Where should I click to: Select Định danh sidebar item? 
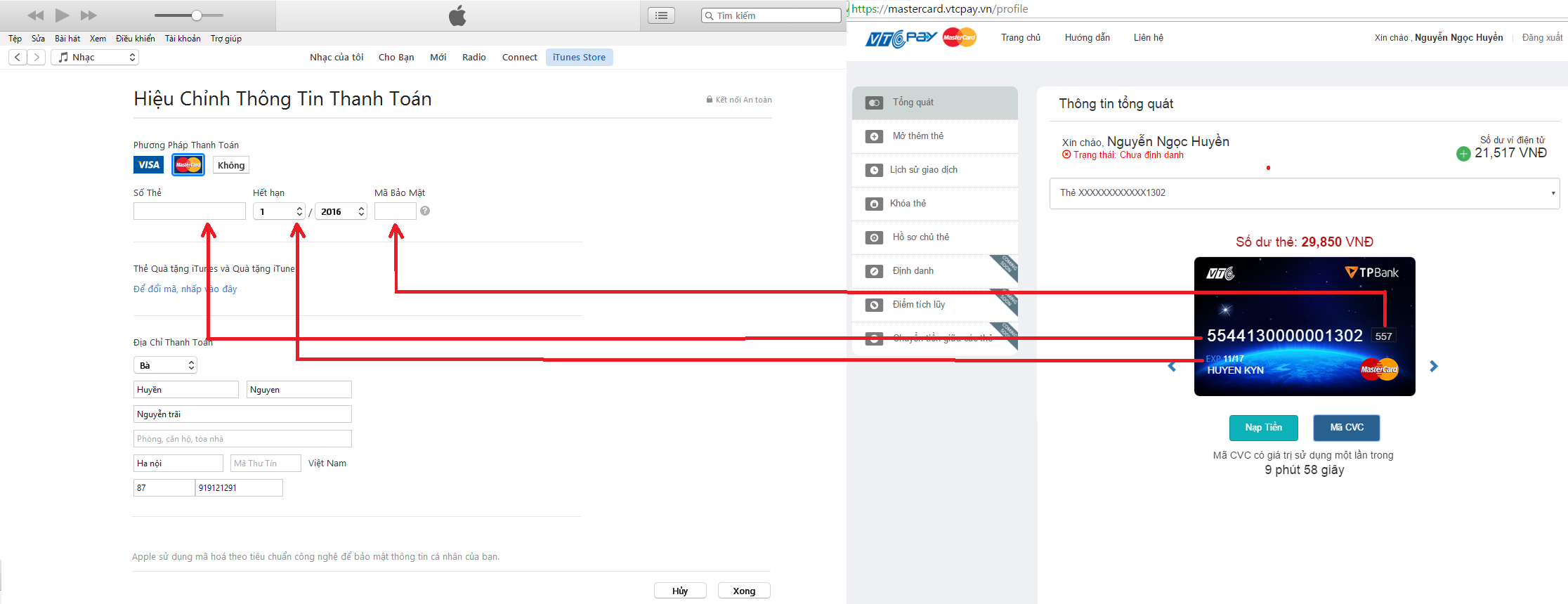935,271
